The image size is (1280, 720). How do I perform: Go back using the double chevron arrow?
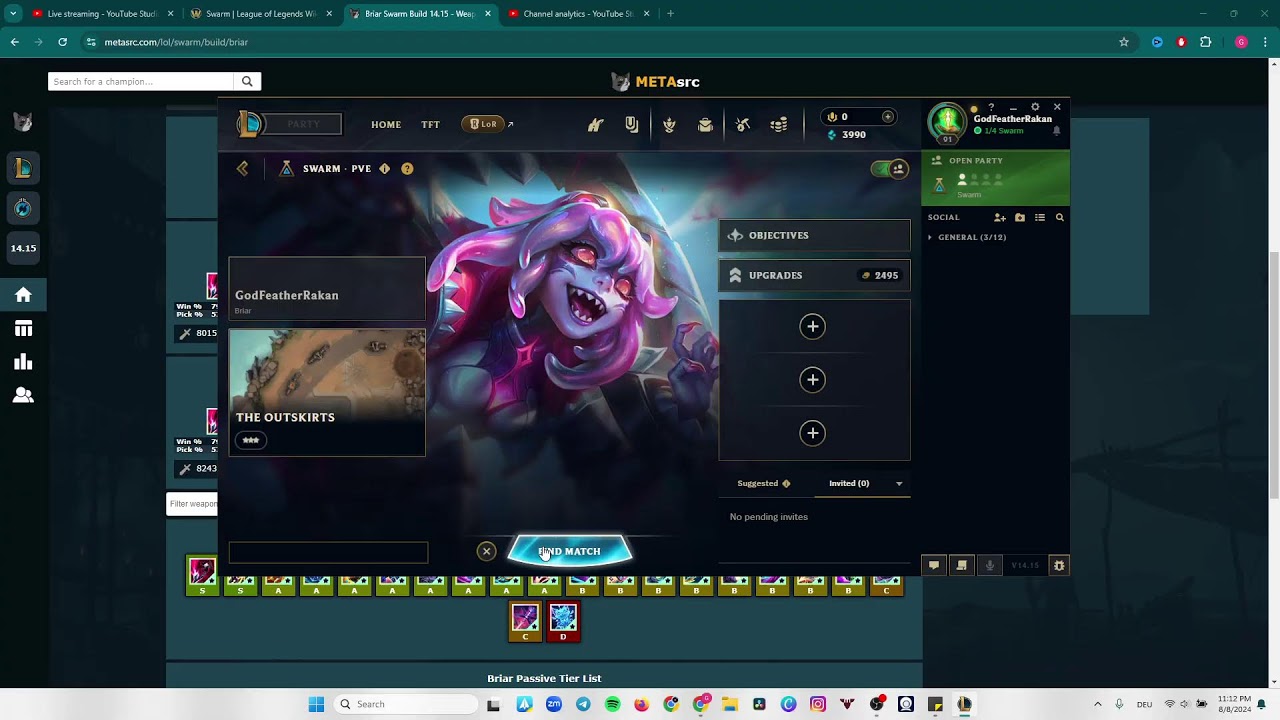(x=242, y=169)
